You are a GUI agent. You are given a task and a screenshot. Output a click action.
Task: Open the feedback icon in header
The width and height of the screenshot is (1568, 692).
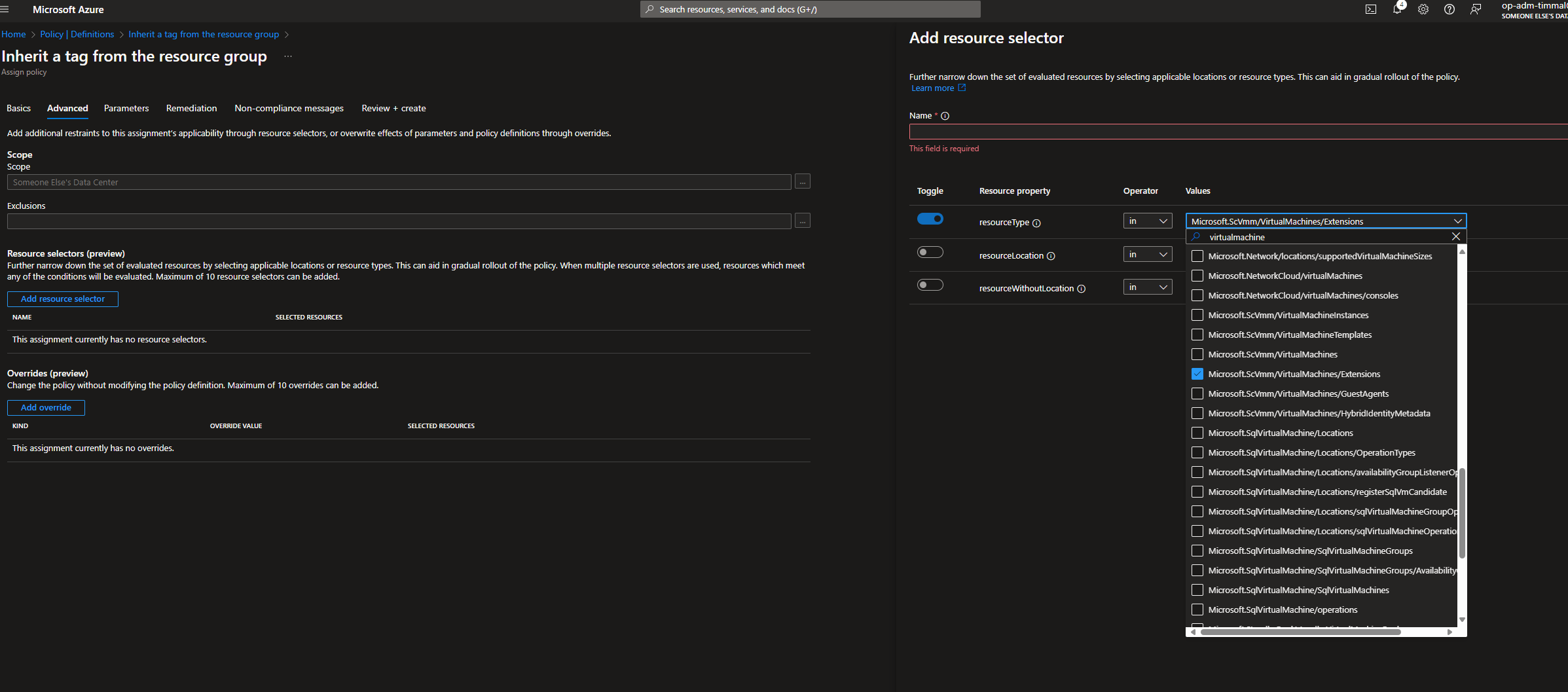(1476, 9)
